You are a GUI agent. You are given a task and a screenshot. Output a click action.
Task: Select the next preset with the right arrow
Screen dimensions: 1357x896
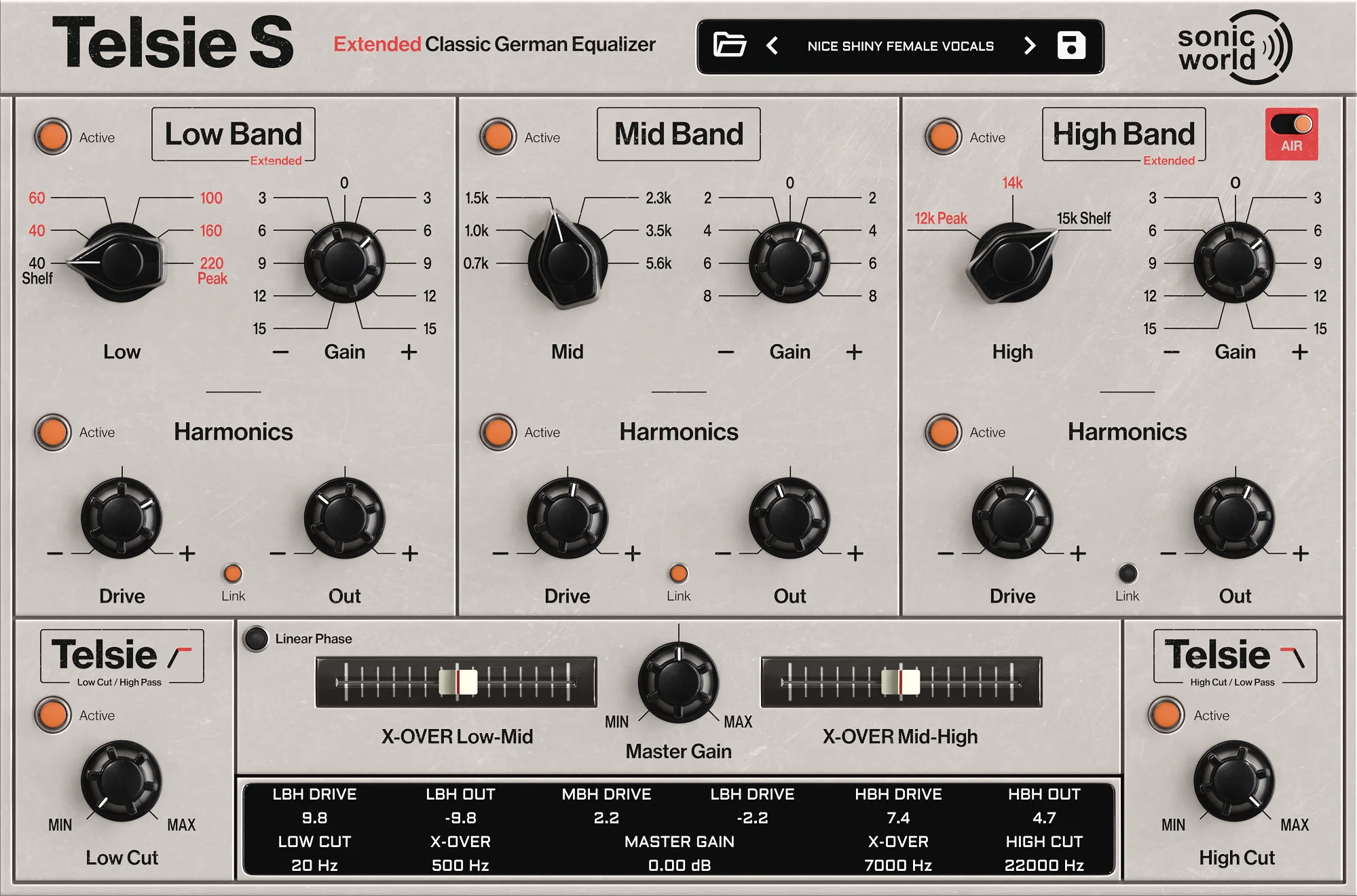coord(1029,45)
